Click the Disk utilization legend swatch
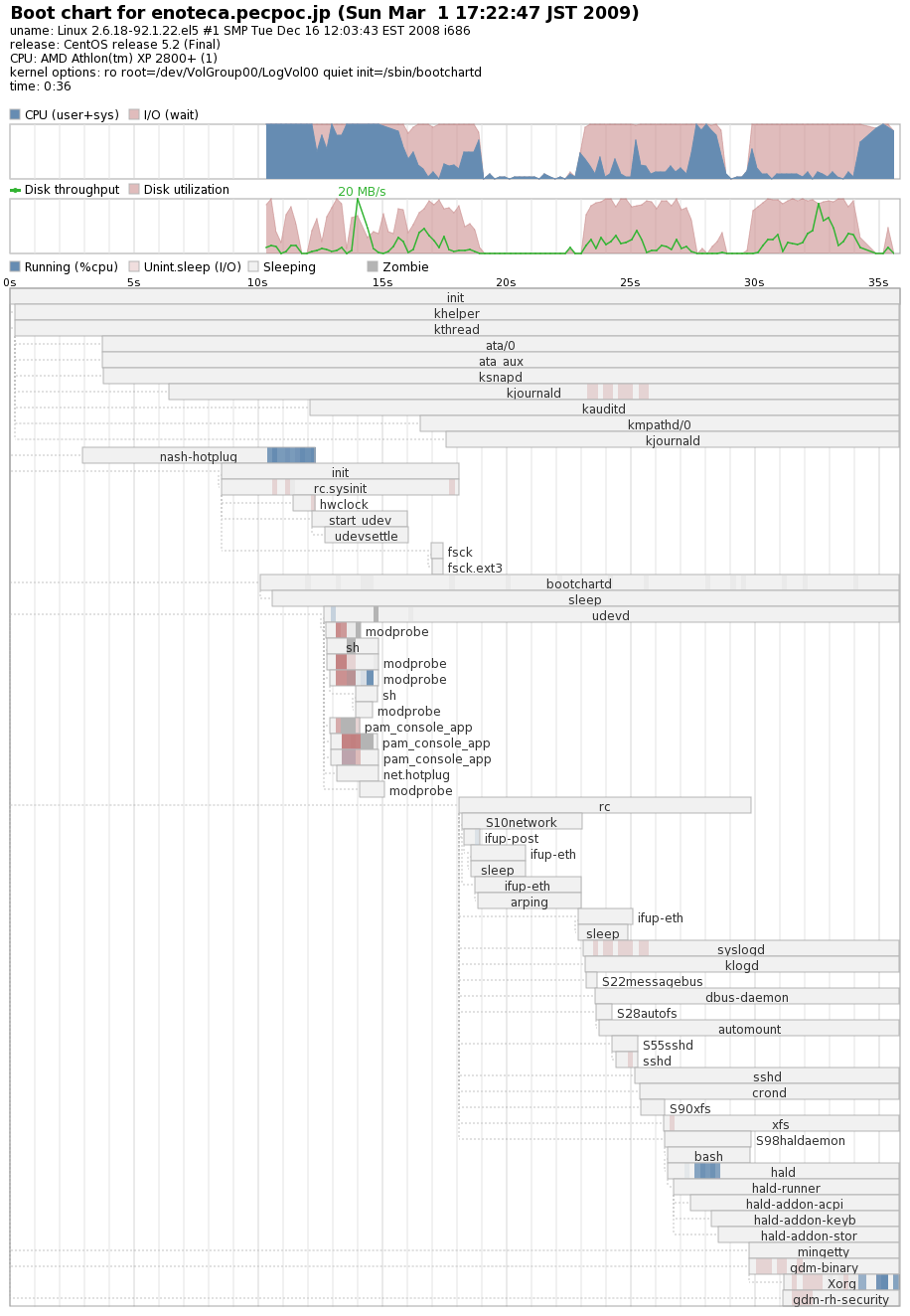The width and height of the screenshot is (910, 1316). pyautogui.click(x=134, y=190)
